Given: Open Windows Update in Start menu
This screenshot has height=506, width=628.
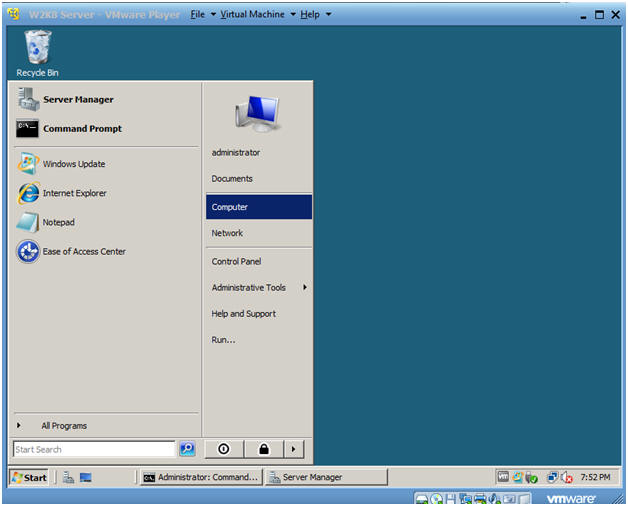Looking at the screenshot, I should pos(106,164).
